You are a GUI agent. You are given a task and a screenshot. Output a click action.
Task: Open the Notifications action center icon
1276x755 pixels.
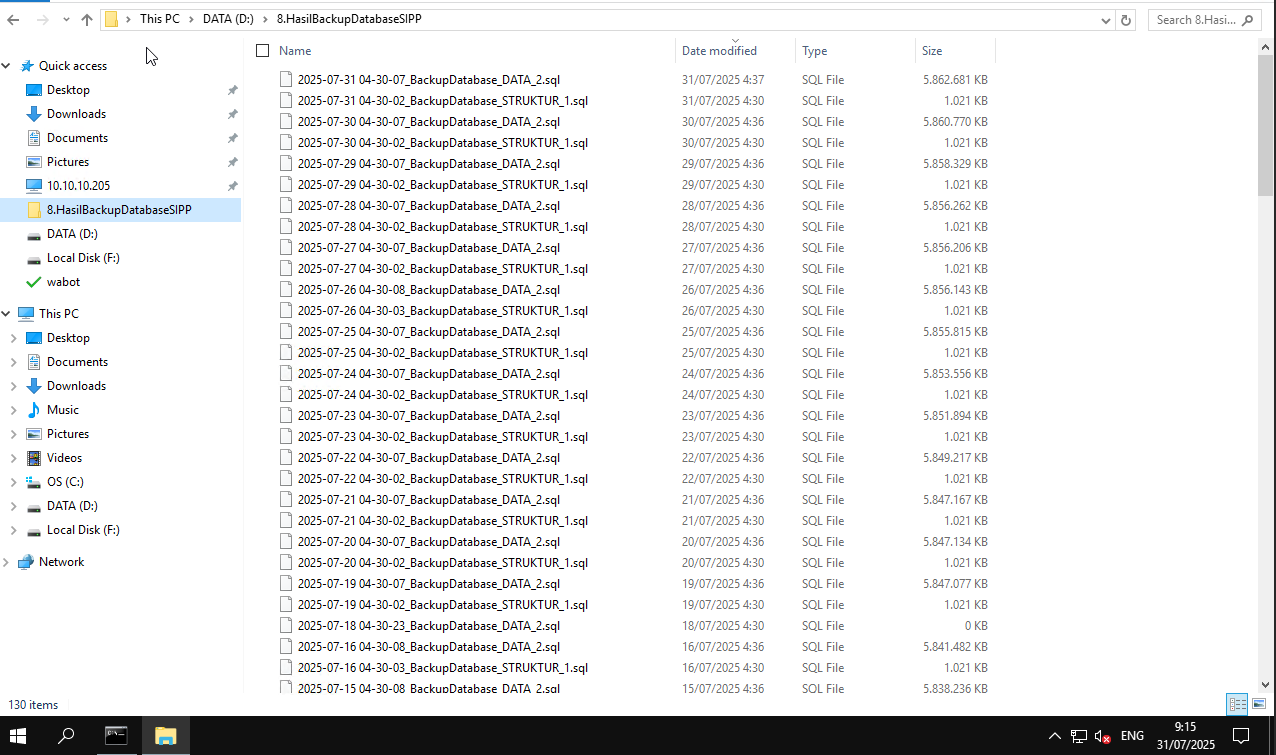1241,736
